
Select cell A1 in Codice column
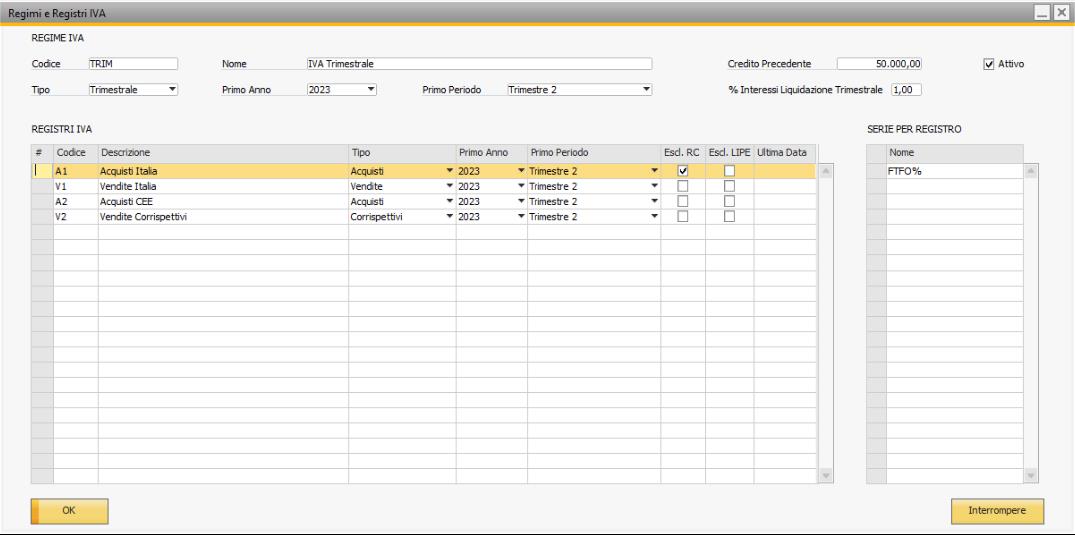tap(76, 171)
